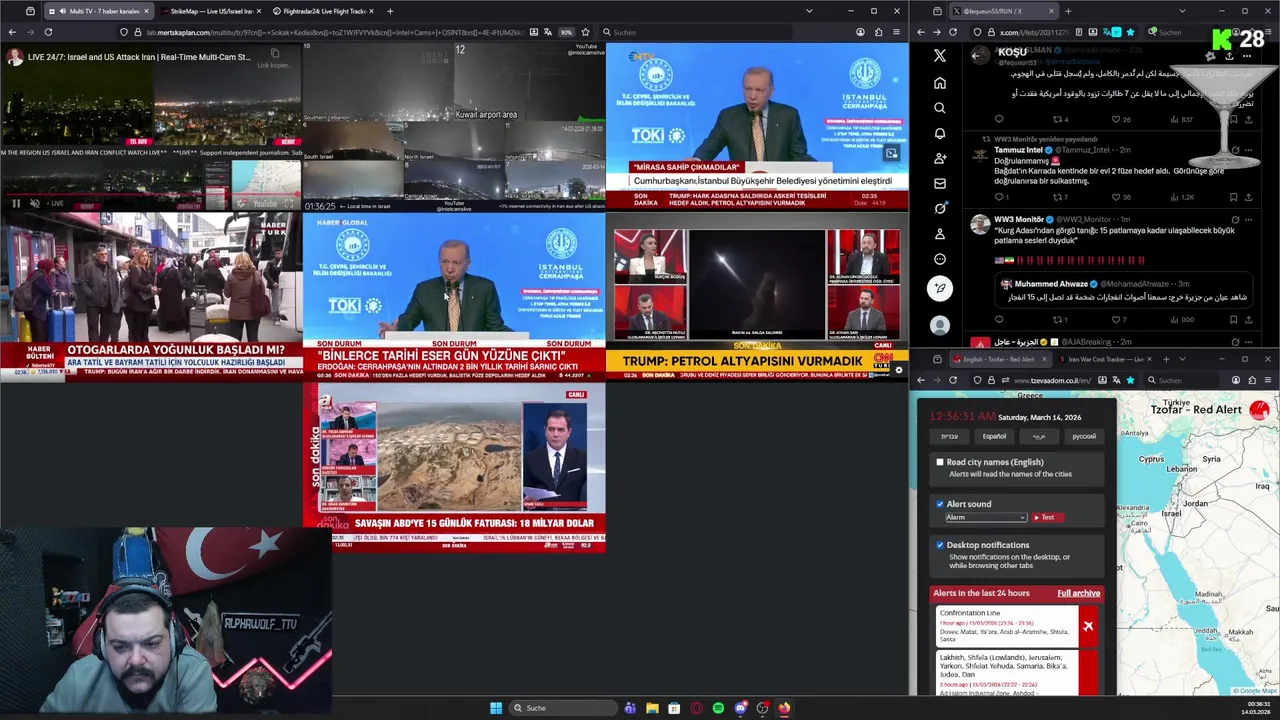
Task: Uncheck the Alert sound checkbox
Action: (x=940, y=504)
